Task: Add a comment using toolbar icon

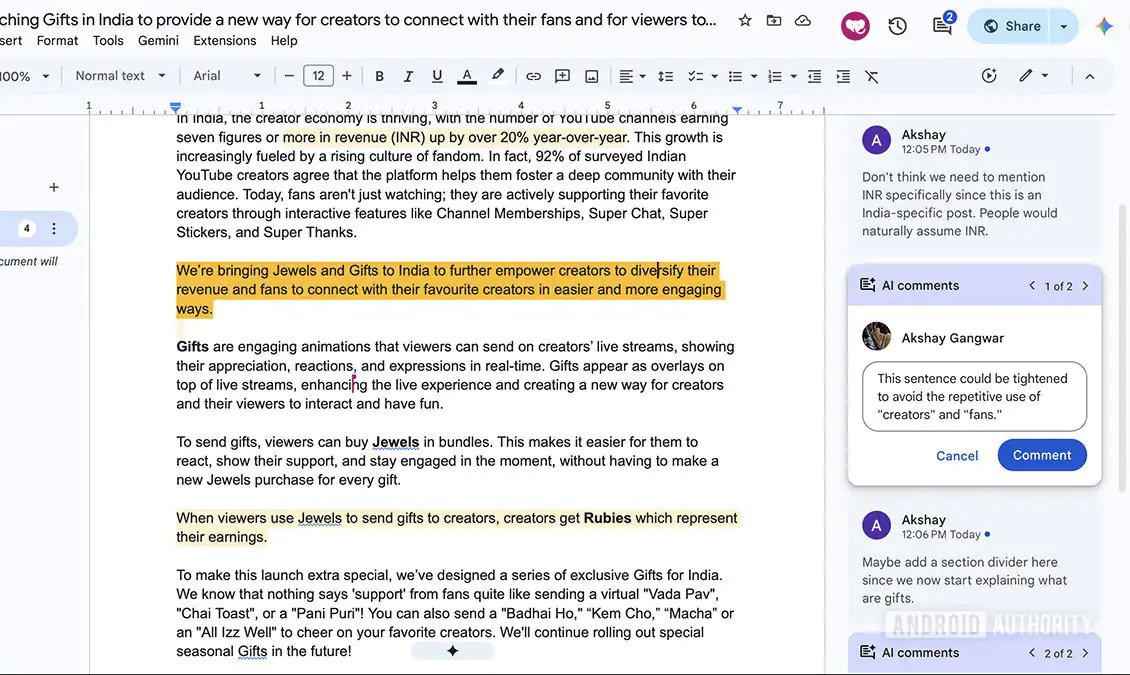Action: point(562,76)
